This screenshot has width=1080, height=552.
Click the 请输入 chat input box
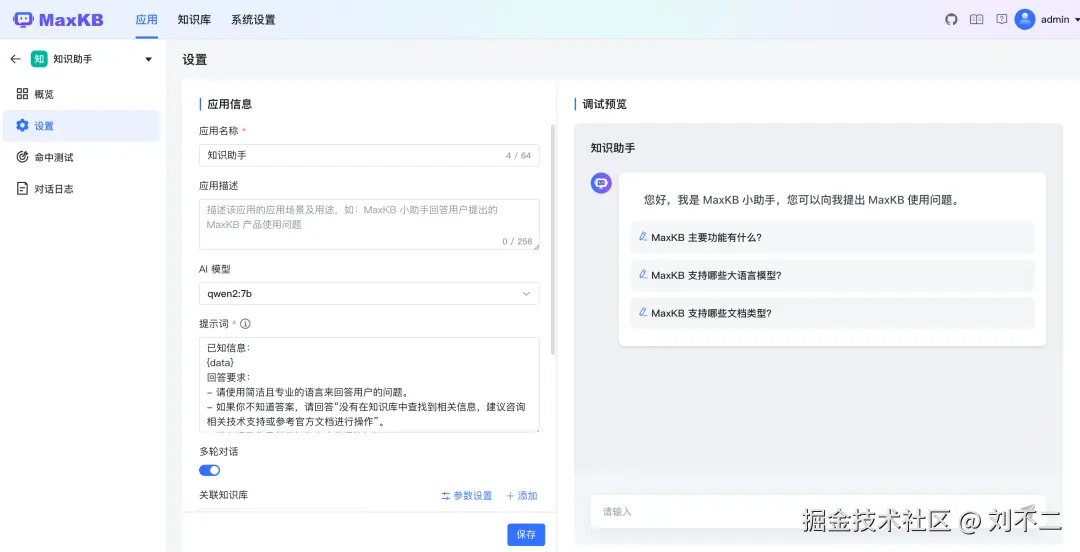(x=818, y=511)
